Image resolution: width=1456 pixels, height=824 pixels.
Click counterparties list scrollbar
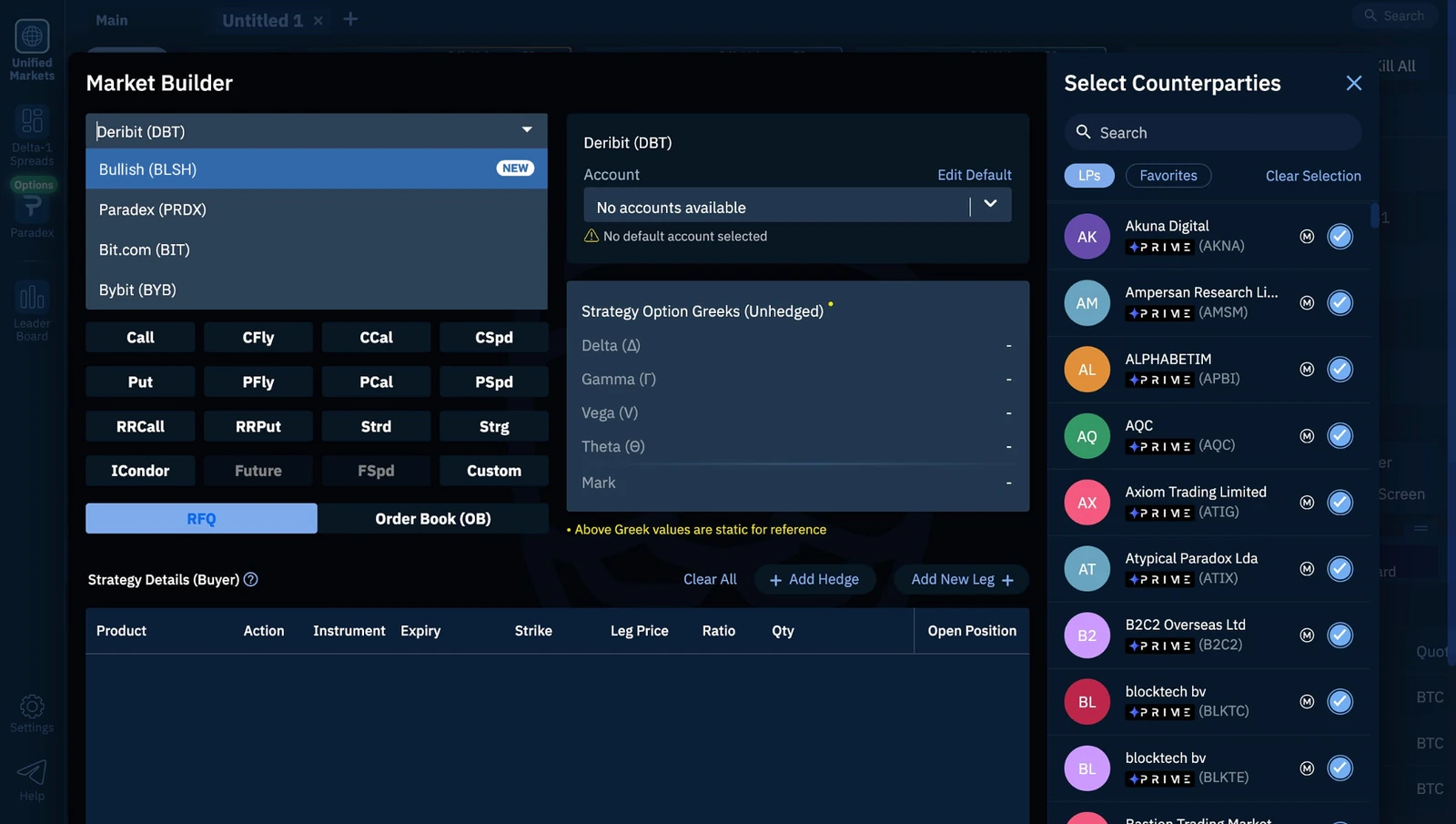coord(1374,215)
